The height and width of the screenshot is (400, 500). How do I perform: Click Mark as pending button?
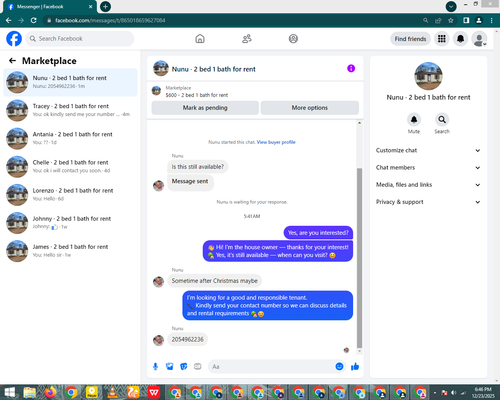click(x=205, y=108)
